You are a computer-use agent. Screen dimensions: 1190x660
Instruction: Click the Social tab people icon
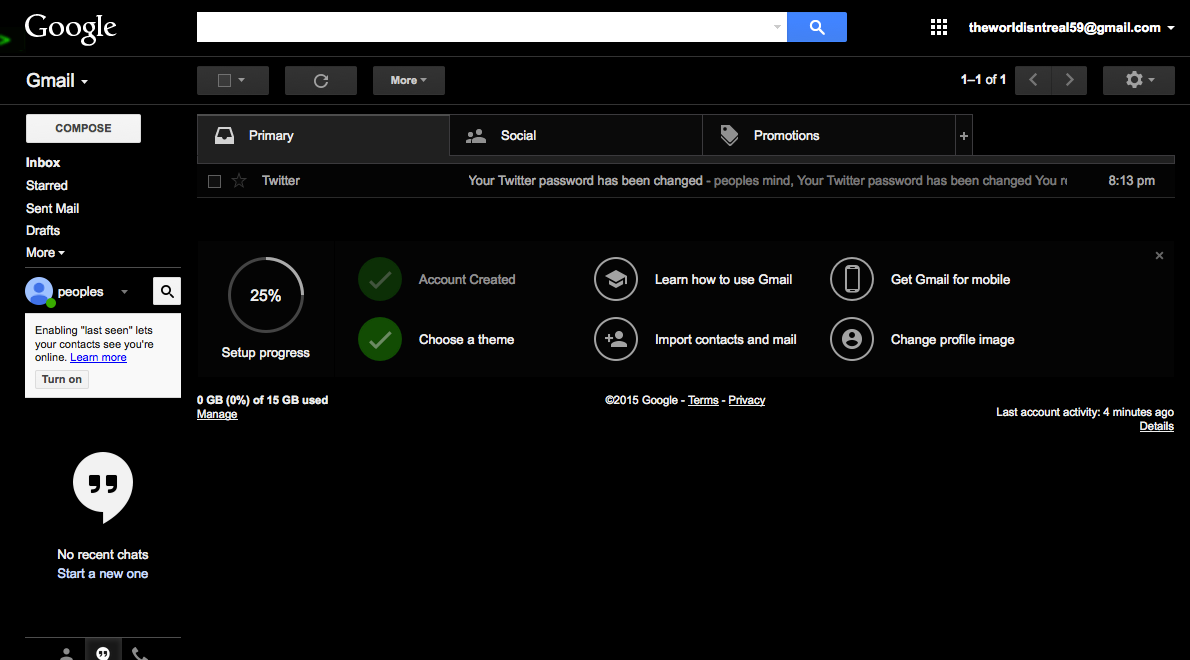pos(476,136)
